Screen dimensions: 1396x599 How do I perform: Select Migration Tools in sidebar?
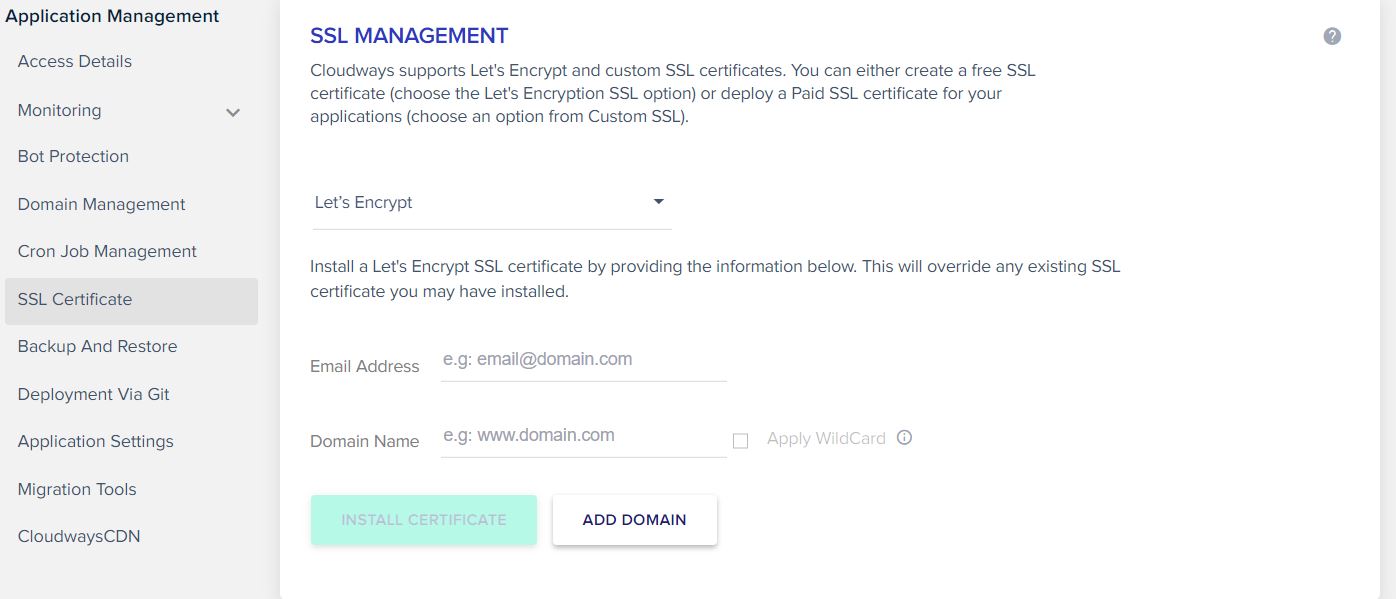pyautogui.click(x=77, y=489)
